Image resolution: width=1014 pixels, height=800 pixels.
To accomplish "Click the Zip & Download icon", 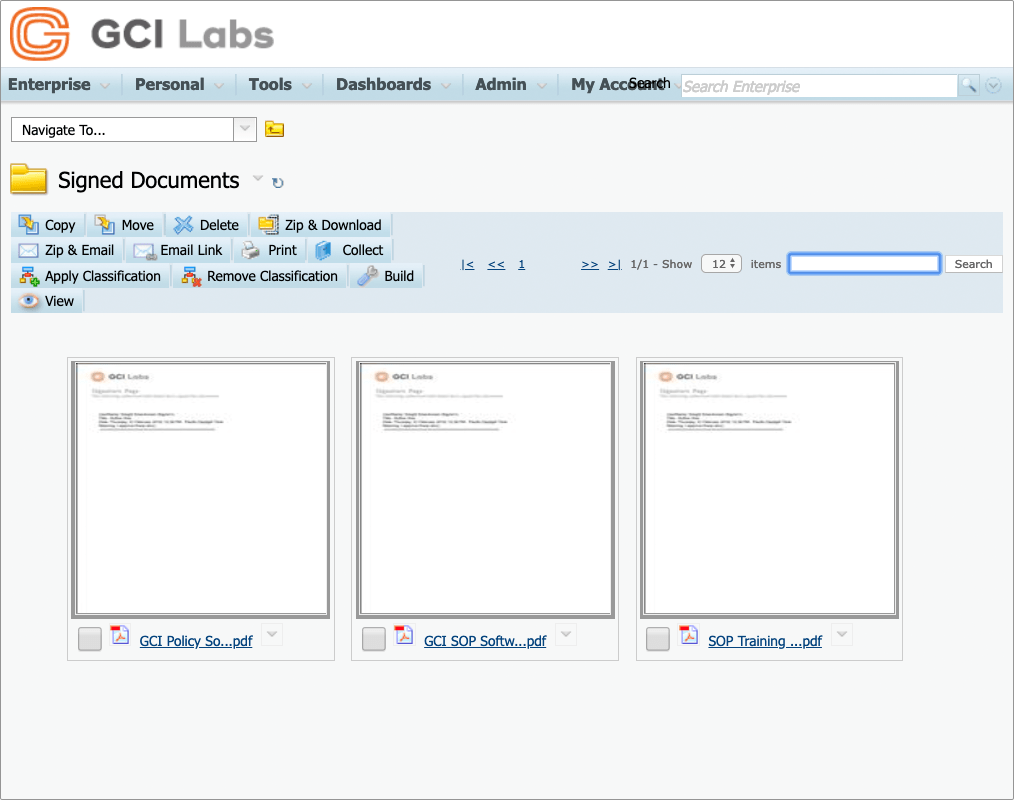I will tap(268, 224).
